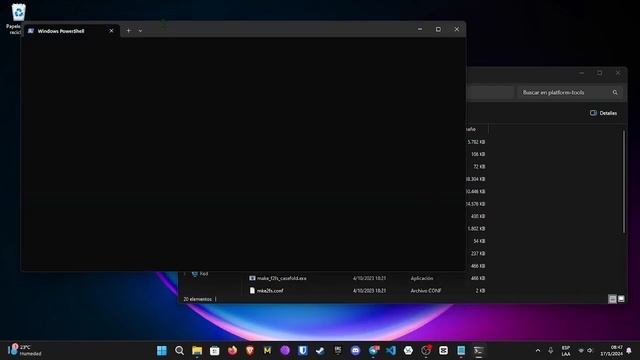This screenshot has width=640, height=360.
Task: Launch Brave browser from the taskbar
Action: pos(250,351)
